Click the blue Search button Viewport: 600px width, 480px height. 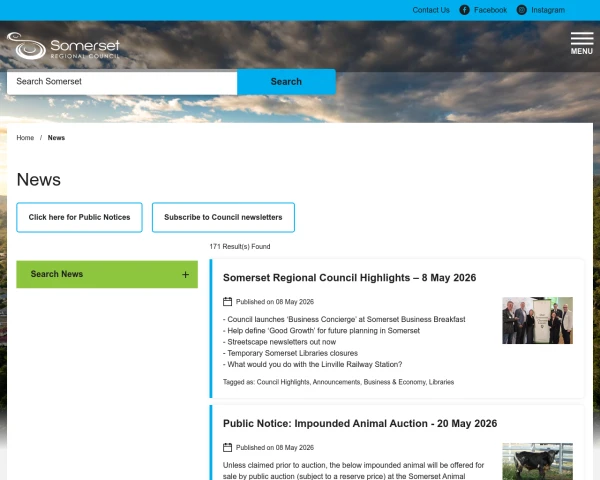[x=286, y=82]
